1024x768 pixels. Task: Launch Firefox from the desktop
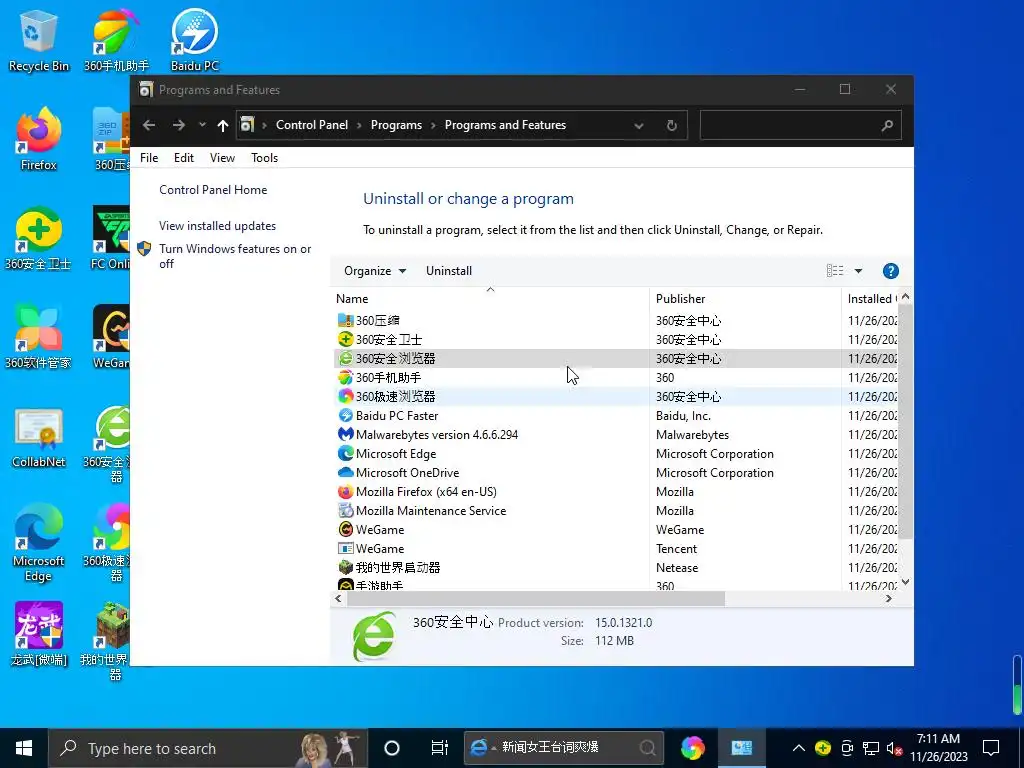click(39, 139)
